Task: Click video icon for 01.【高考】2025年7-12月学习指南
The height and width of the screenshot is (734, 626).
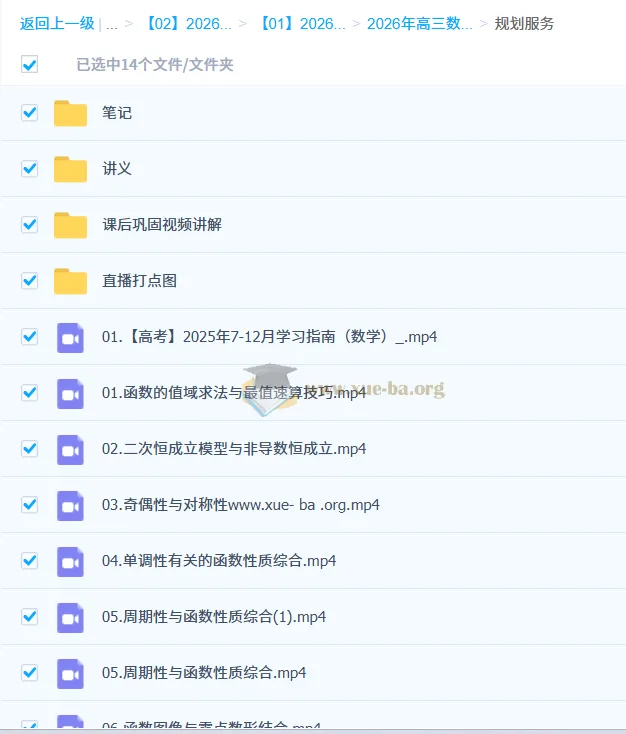Action: coord(70,338)
